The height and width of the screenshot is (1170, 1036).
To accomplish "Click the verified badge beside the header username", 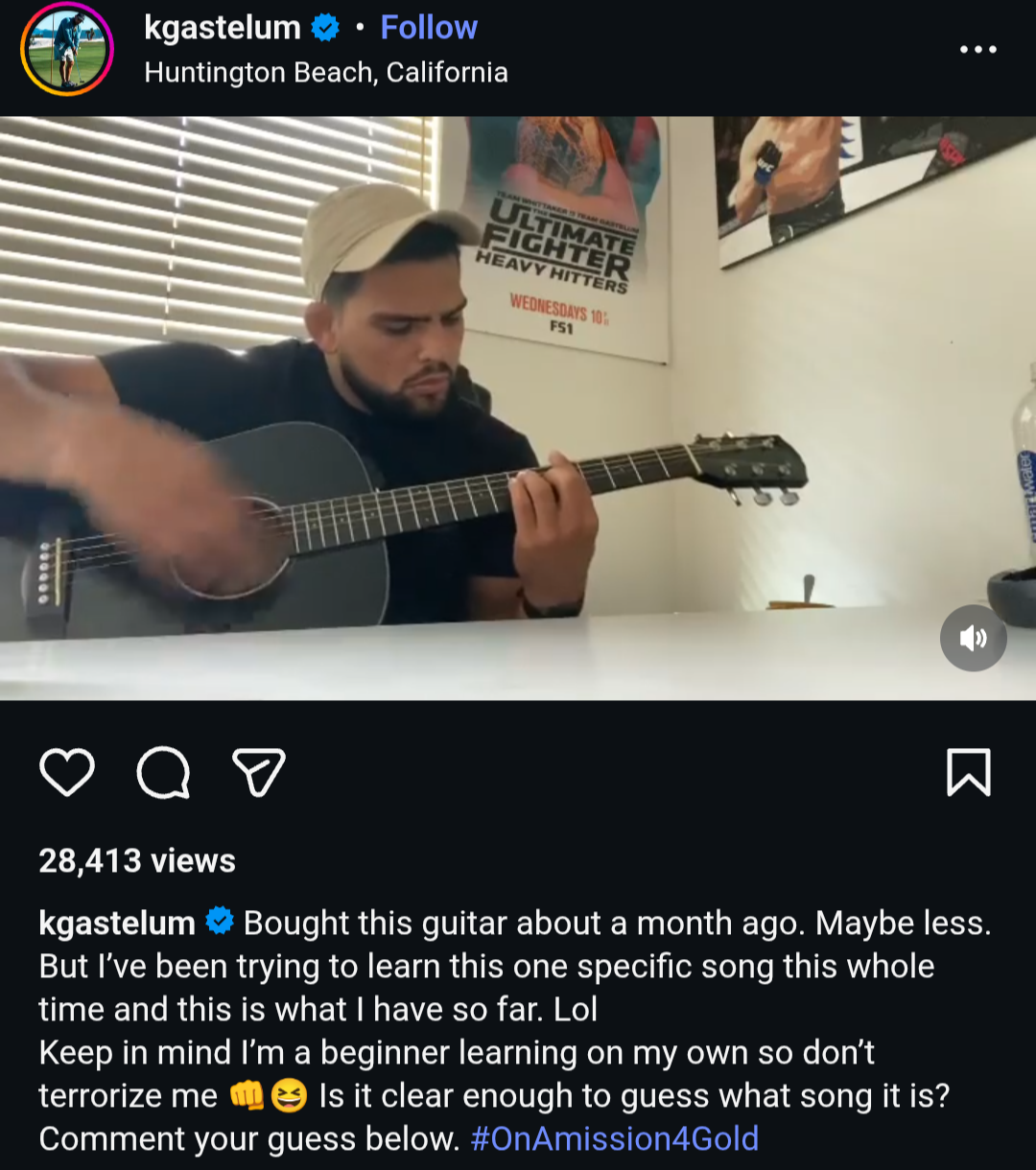I will (326, 29).
